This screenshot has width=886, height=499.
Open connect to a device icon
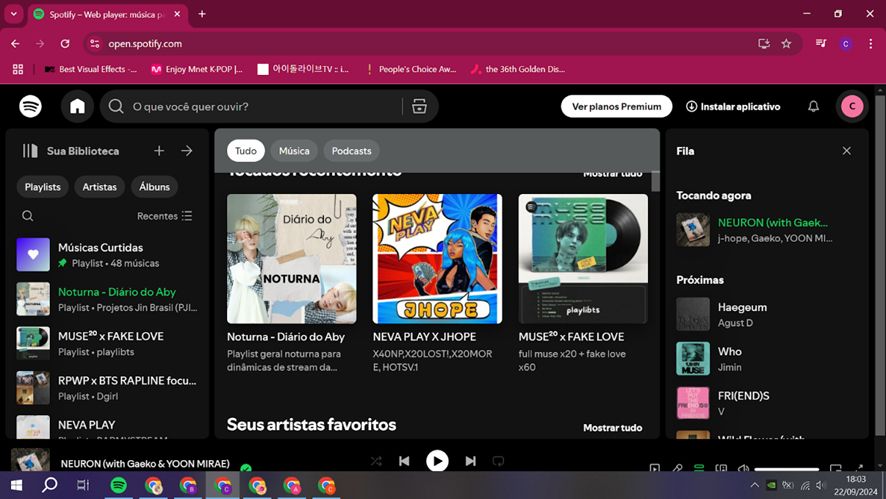(x=721, y=468)
